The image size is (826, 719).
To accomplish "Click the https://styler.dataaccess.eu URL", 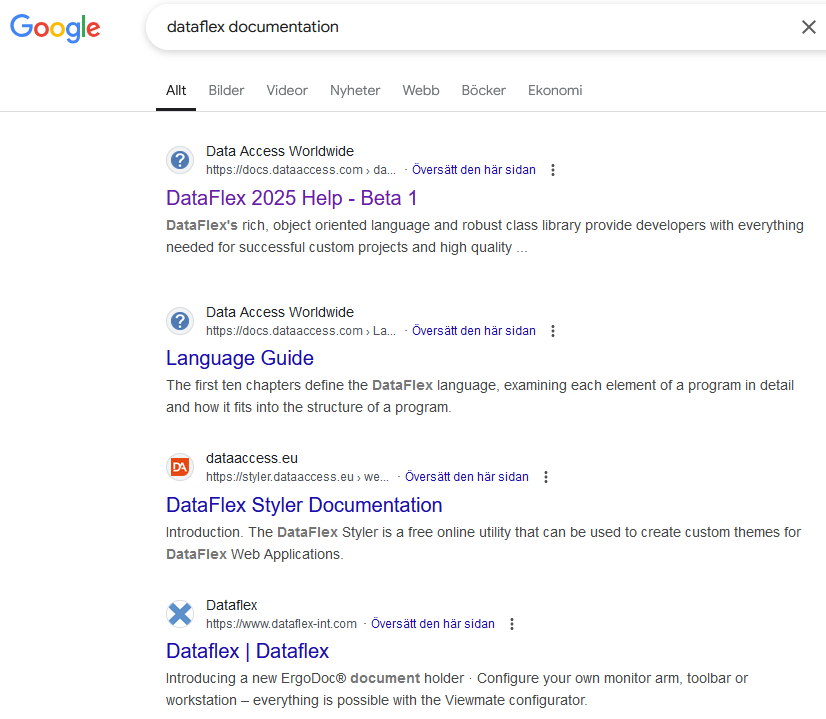I will (x=297, y=477).
